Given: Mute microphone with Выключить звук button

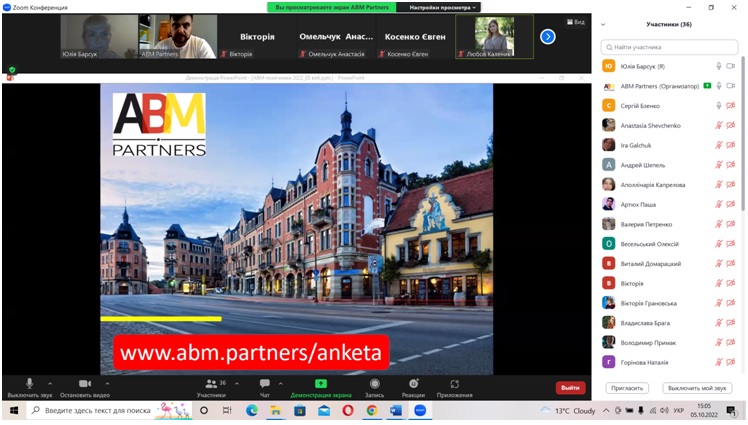Looking at the screenshot, I should pyautogui.click(x=30, y=388).
